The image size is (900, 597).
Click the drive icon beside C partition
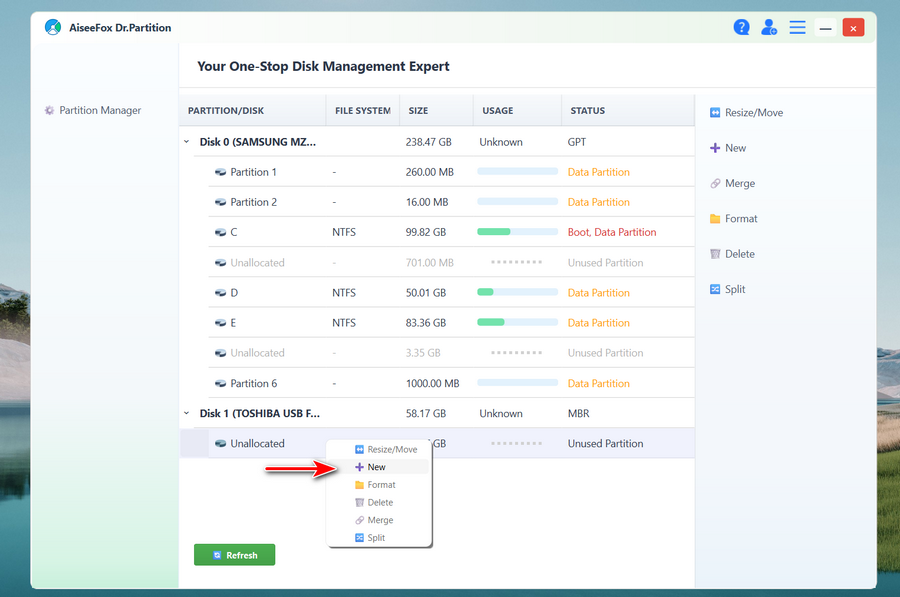[220, 232]
